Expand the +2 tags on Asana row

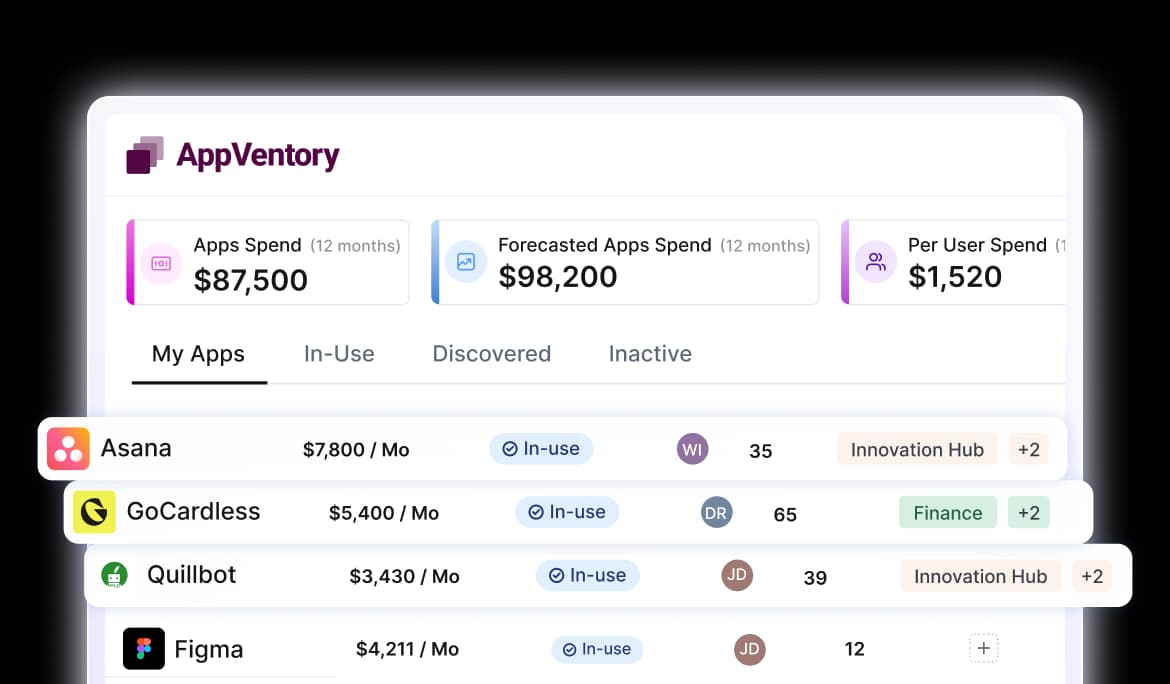(x=1029, y=449)
